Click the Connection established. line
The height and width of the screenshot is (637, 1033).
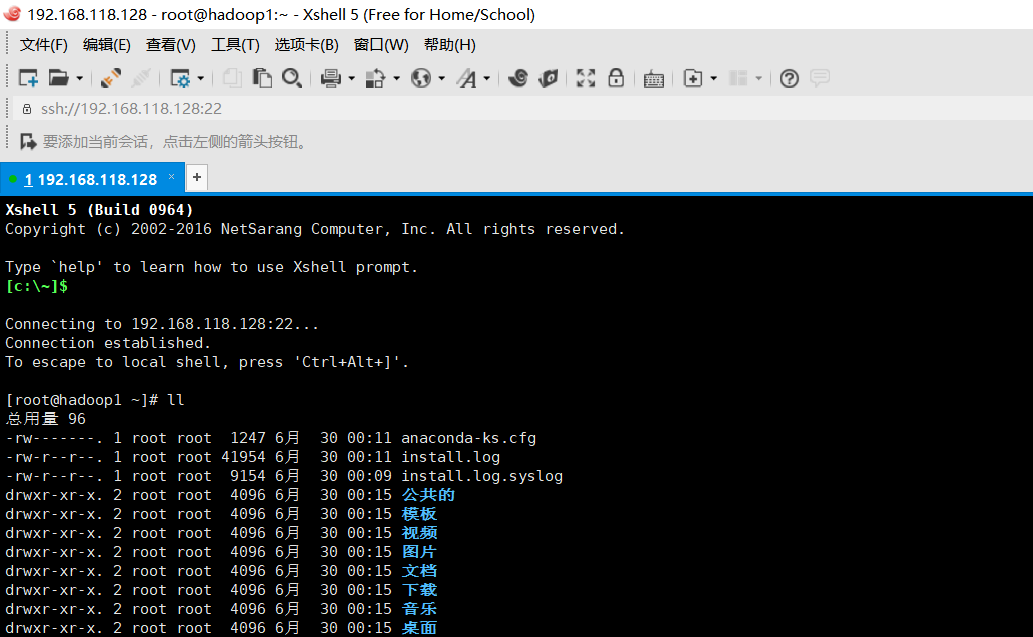(x=108, y=343)
